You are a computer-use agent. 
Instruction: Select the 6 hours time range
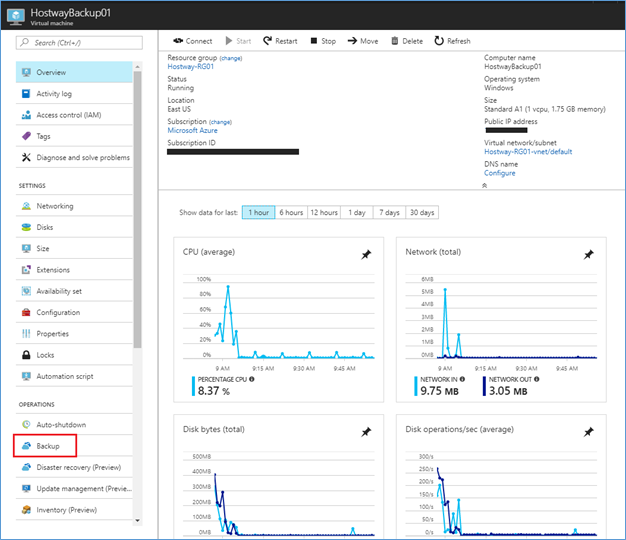[291, 212]
